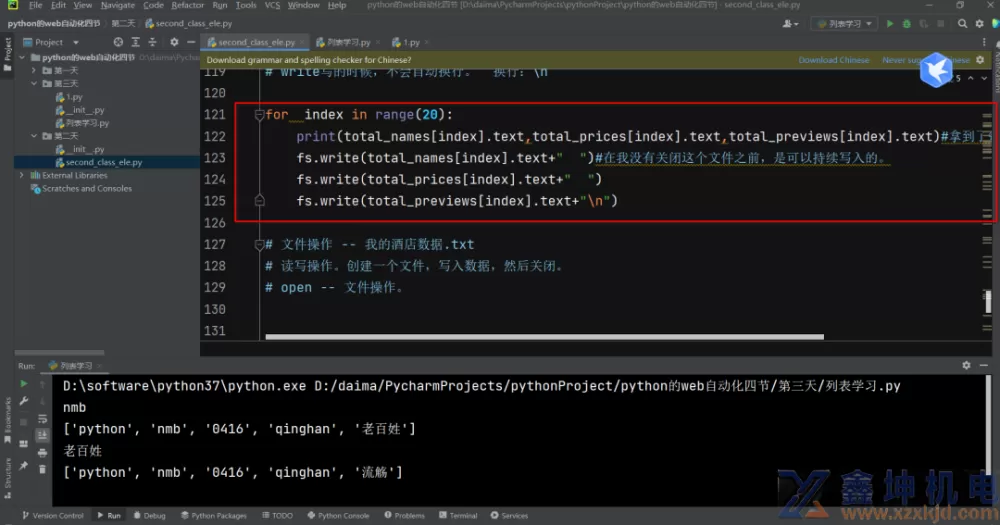Hide the Run panel with minus icon
This screenshot has width=1000, height=525.
[983, 365]
